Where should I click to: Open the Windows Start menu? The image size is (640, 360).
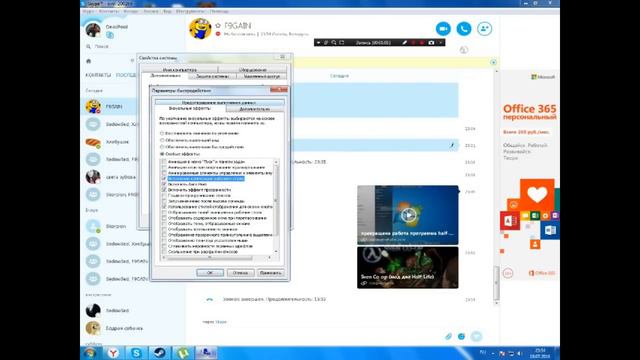[x=90, y=353]
